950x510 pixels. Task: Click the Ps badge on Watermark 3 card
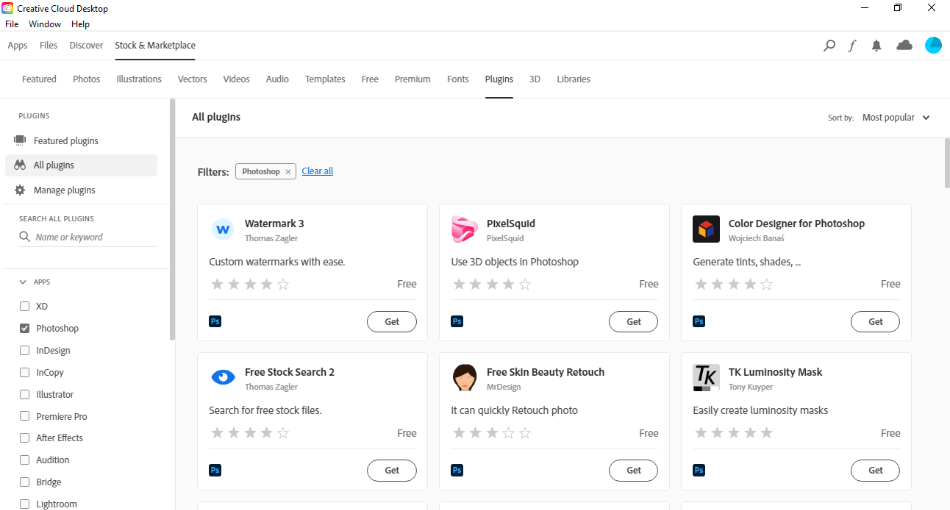pos(215,321)
